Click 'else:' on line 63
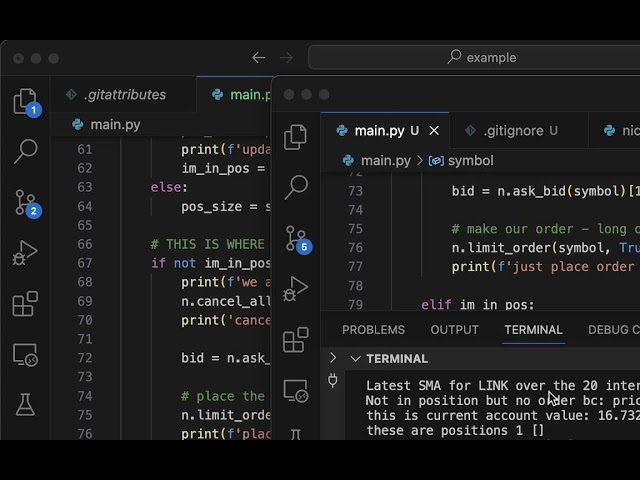The height and width of the screenshot is (480, 640). coord(169,187)
